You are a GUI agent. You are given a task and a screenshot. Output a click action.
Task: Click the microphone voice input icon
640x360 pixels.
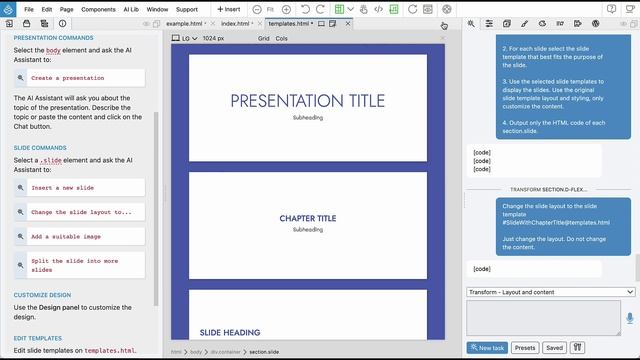(630, 318)
